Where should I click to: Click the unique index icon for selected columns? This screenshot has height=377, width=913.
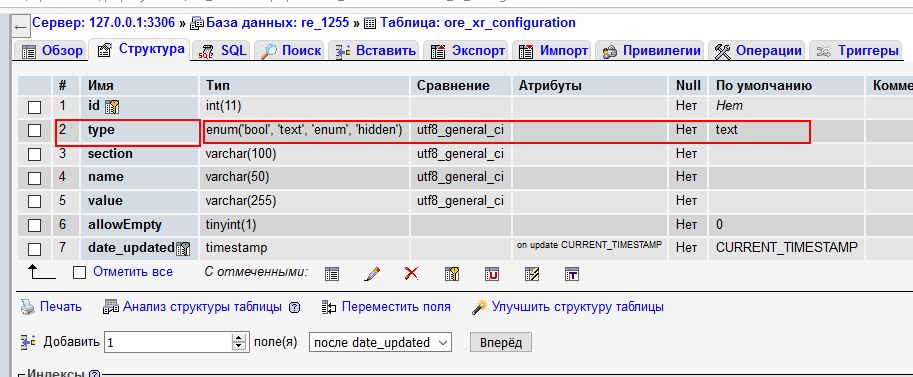pos(492,273)
